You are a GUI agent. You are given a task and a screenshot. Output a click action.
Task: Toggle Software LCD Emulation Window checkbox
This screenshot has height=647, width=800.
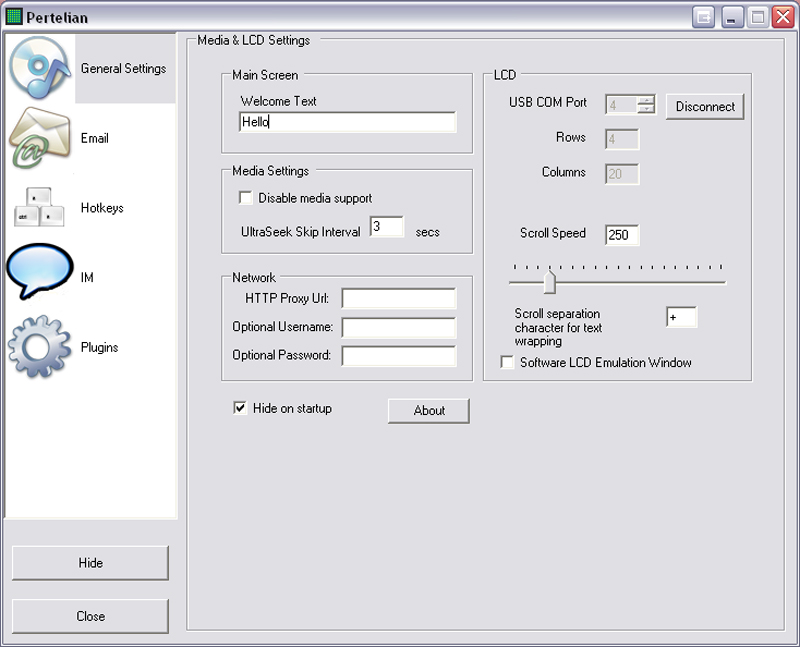(x=507, y=362)
